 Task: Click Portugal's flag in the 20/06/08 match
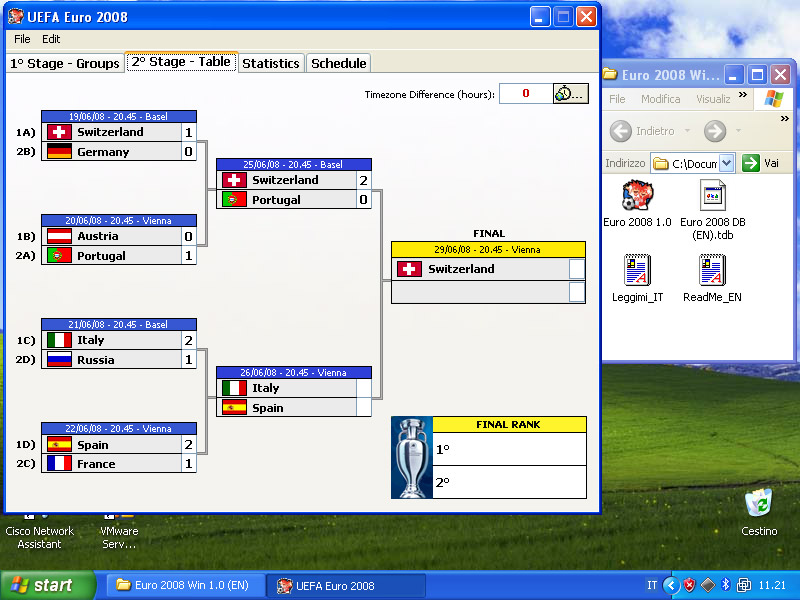(59, 255)
